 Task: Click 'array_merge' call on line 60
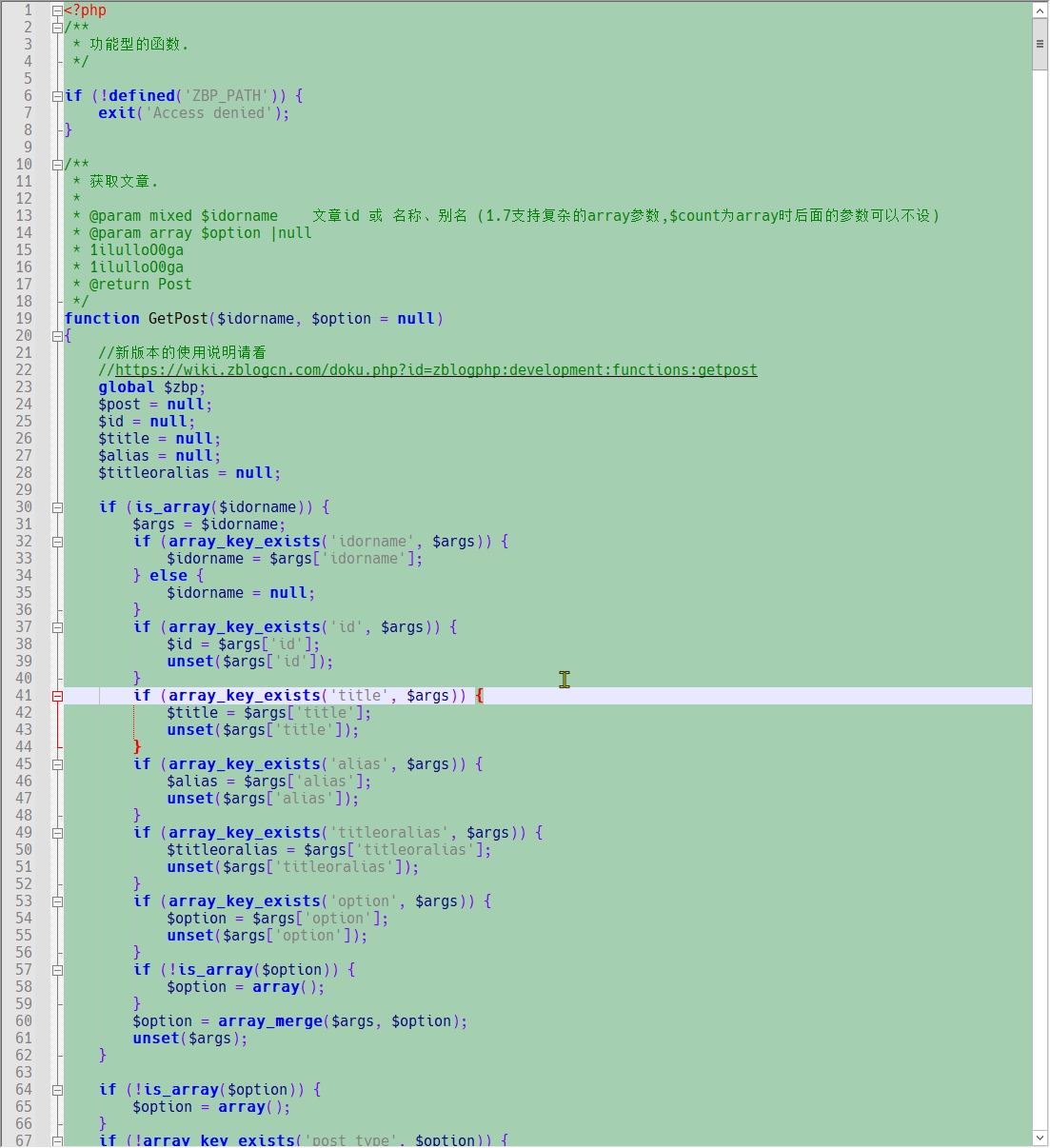tap(270, 1021)
